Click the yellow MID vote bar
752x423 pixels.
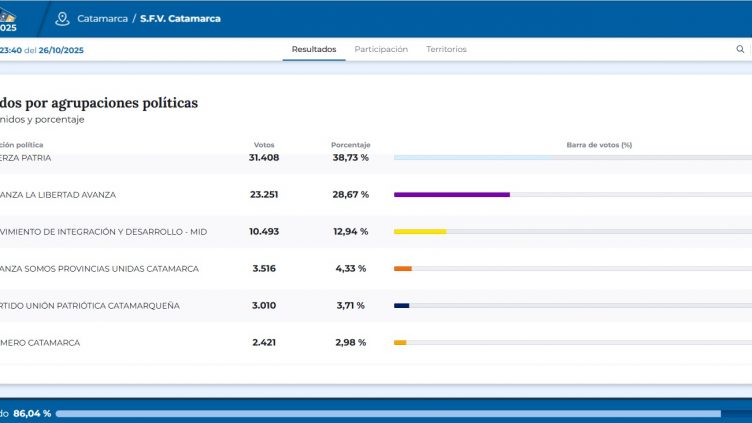tap(420, 232)
